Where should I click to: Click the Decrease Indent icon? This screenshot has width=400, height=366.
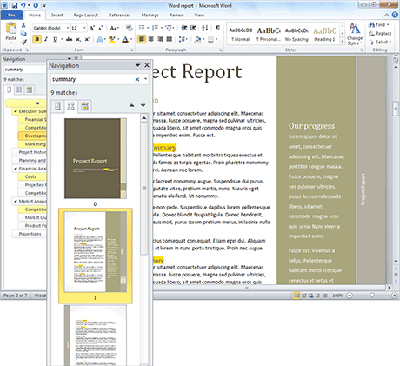click(x=184, y=28)
